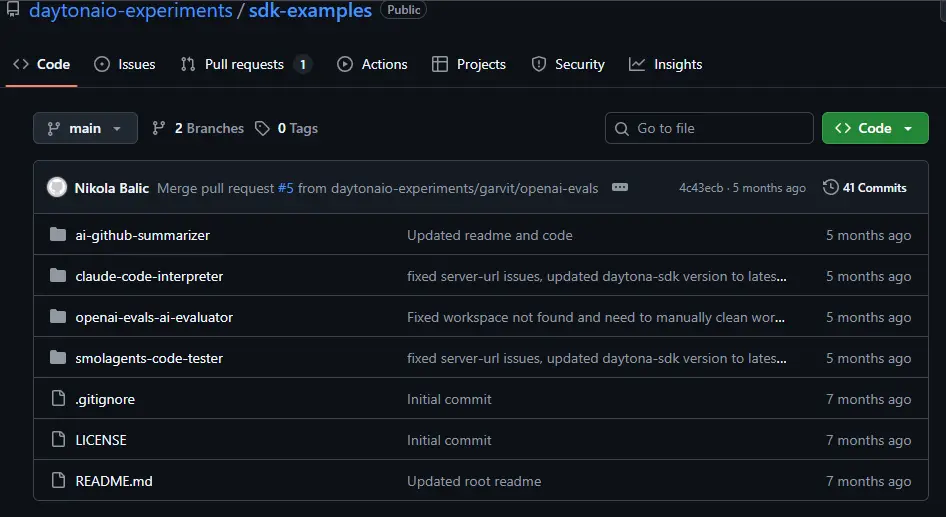Open the green Code dropdown button
946x517 pixels.
click(875, 128)
